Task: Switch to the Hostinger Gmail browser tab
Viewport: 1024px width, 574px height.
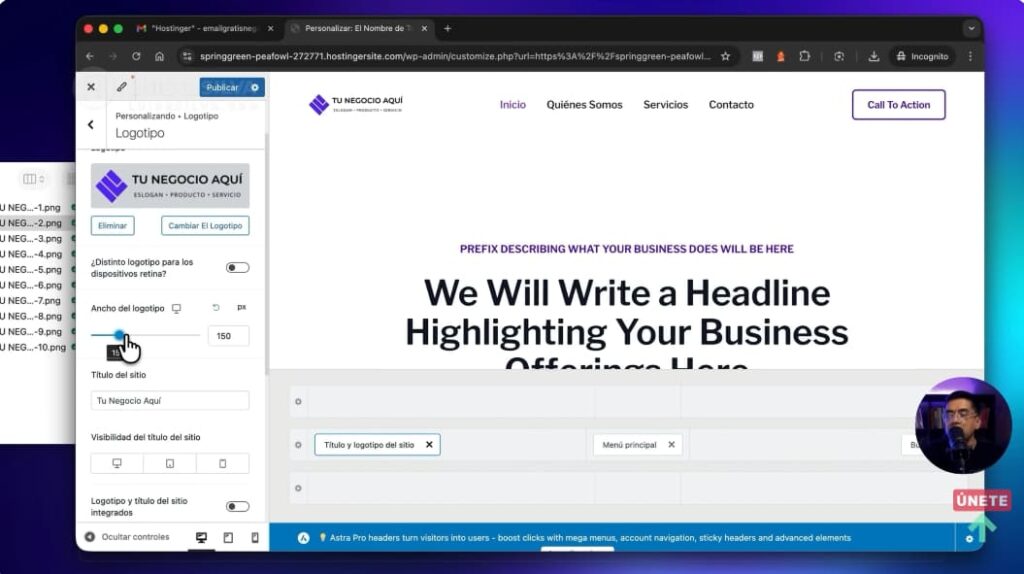Action: pos(205,29)
